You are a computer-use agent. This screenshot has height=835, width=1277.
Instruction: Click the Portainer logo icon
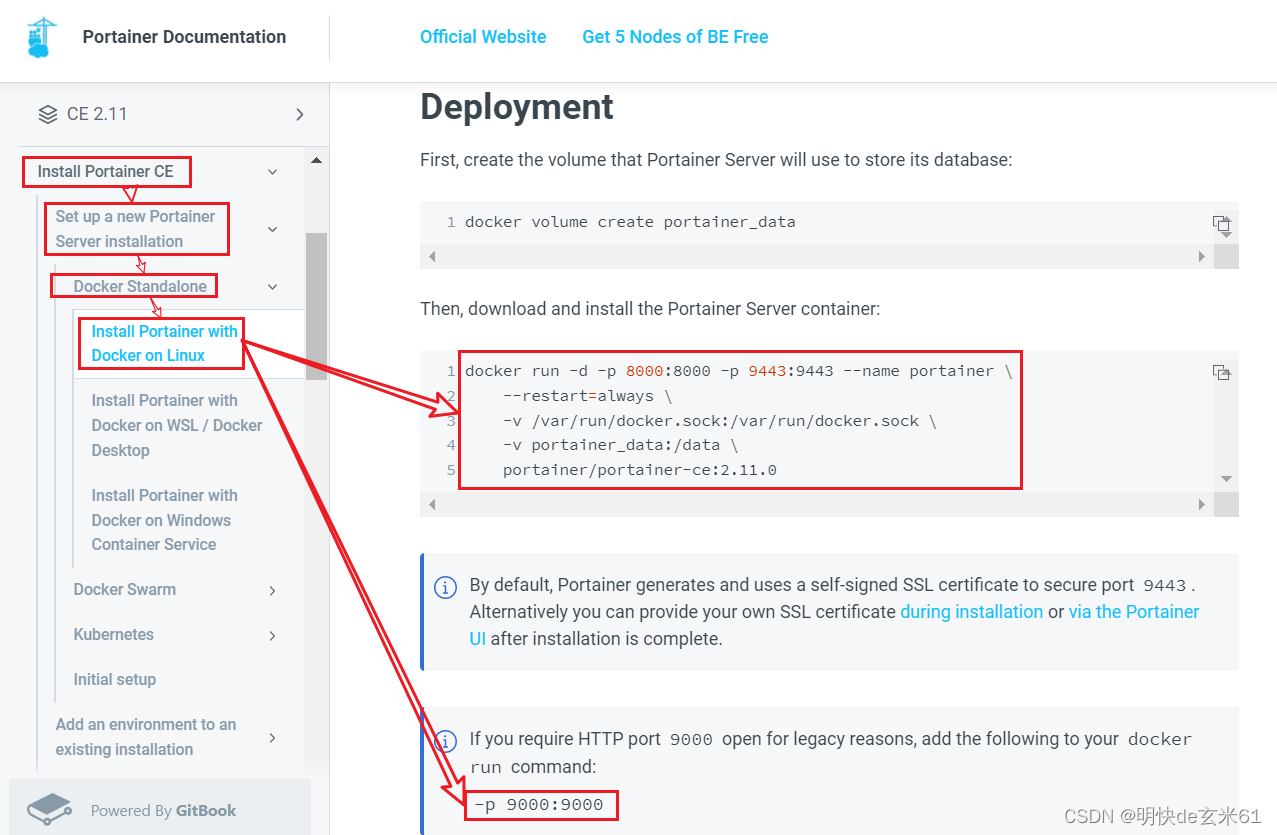(x=41, y=37)
